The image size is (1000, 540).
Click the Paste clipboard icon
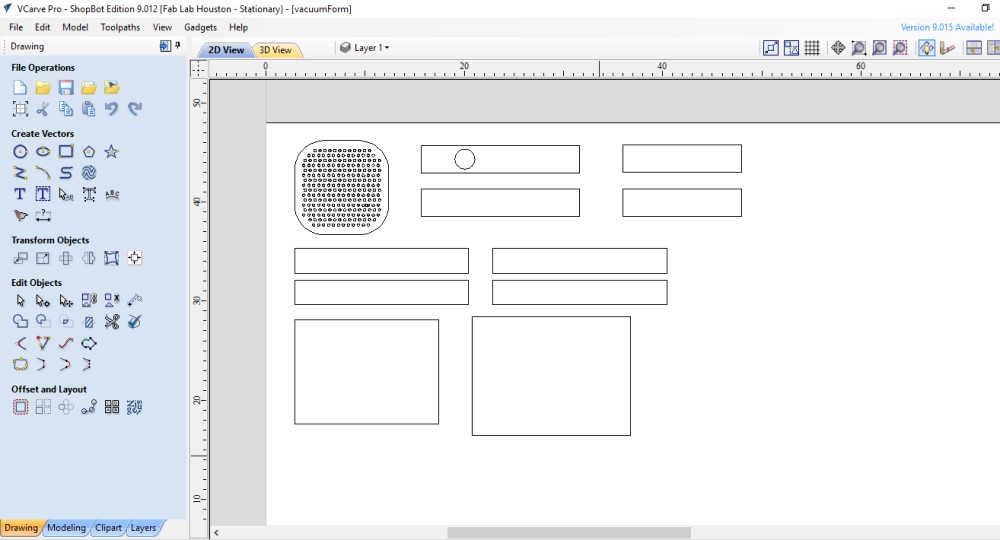point(89,109)
